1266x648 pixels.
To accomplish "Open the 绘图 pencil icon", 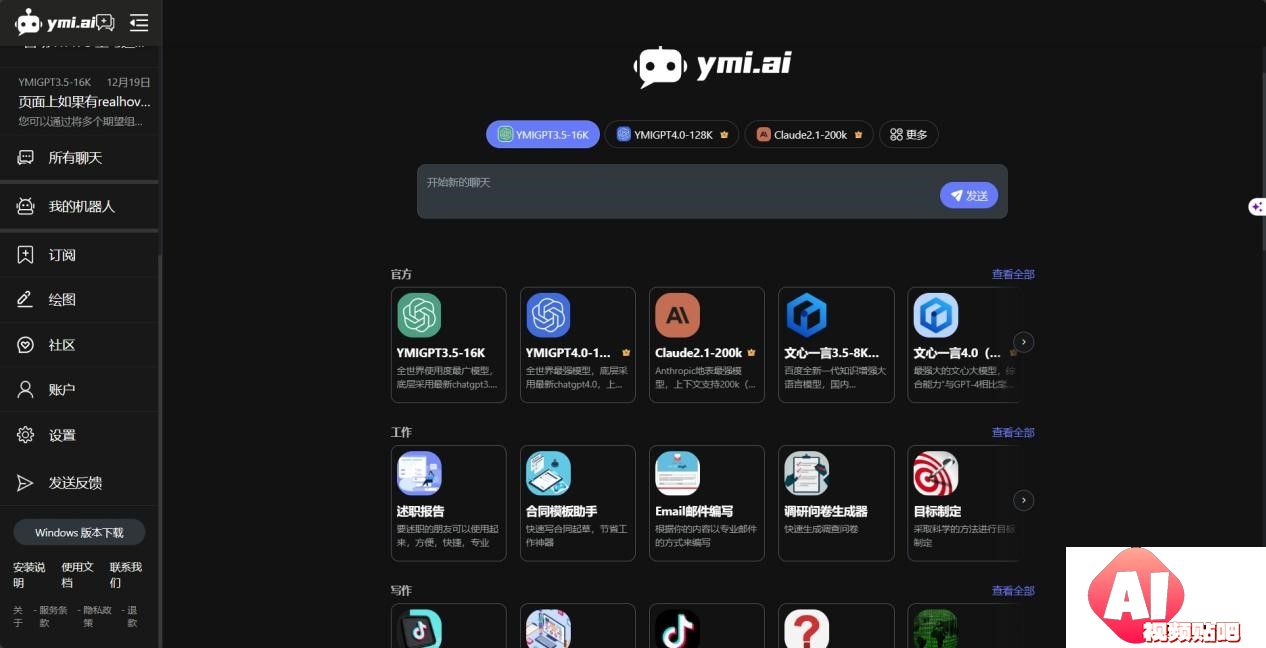I will (26, 299).
